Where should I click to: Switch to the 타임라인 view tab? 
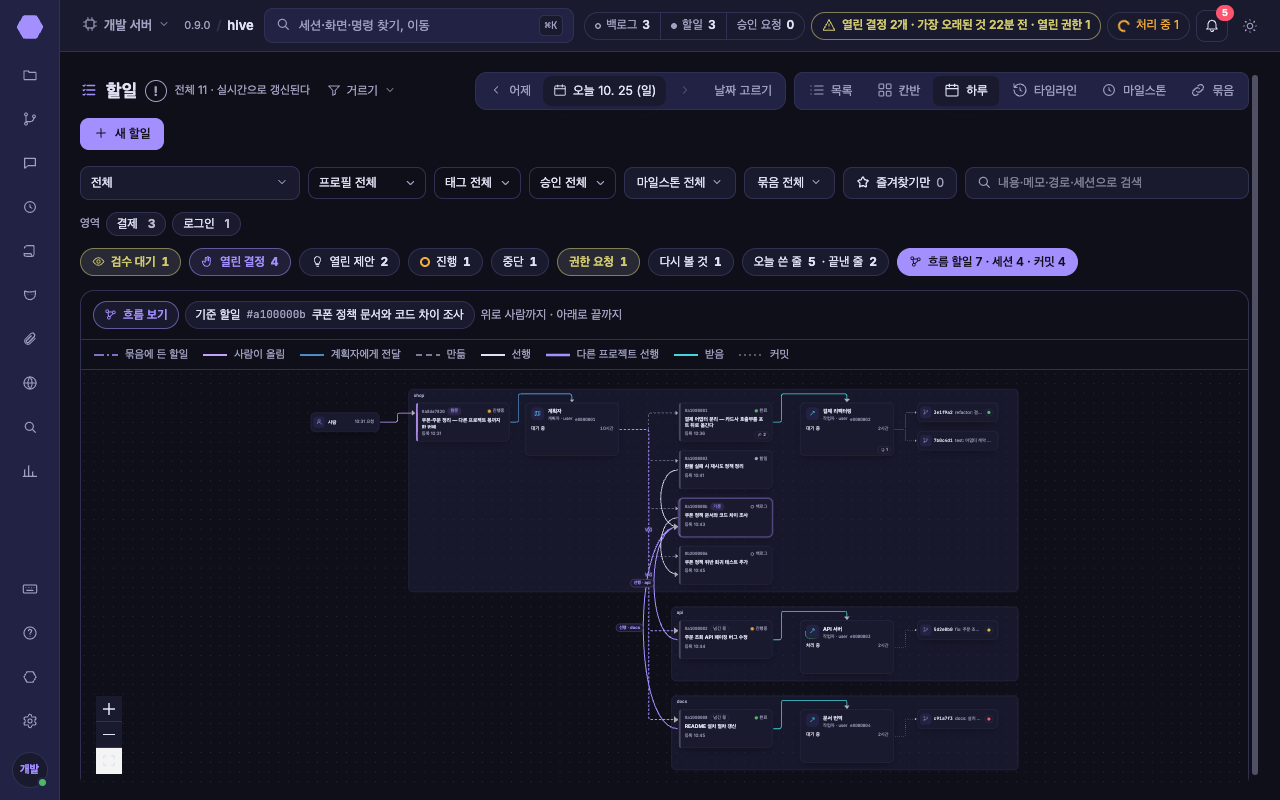click(x=1044, y=91)
